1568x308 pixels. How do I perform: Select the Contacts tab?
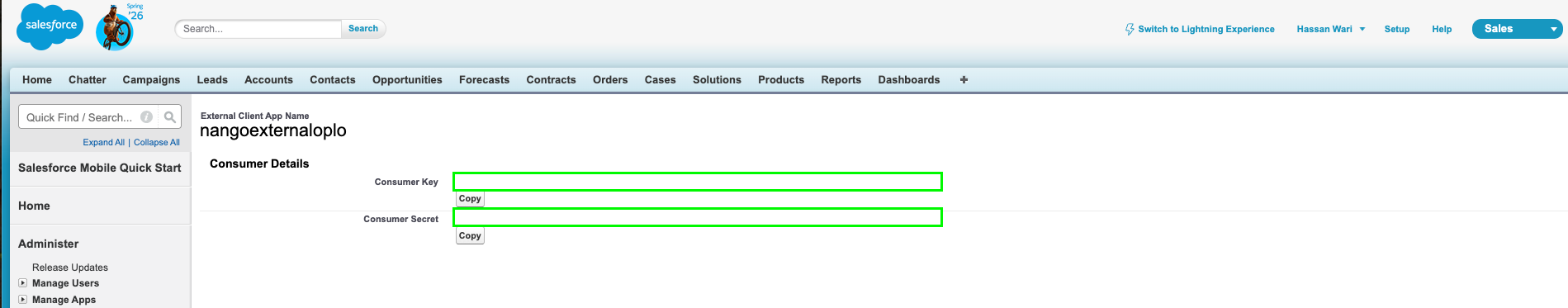point(333,79)
